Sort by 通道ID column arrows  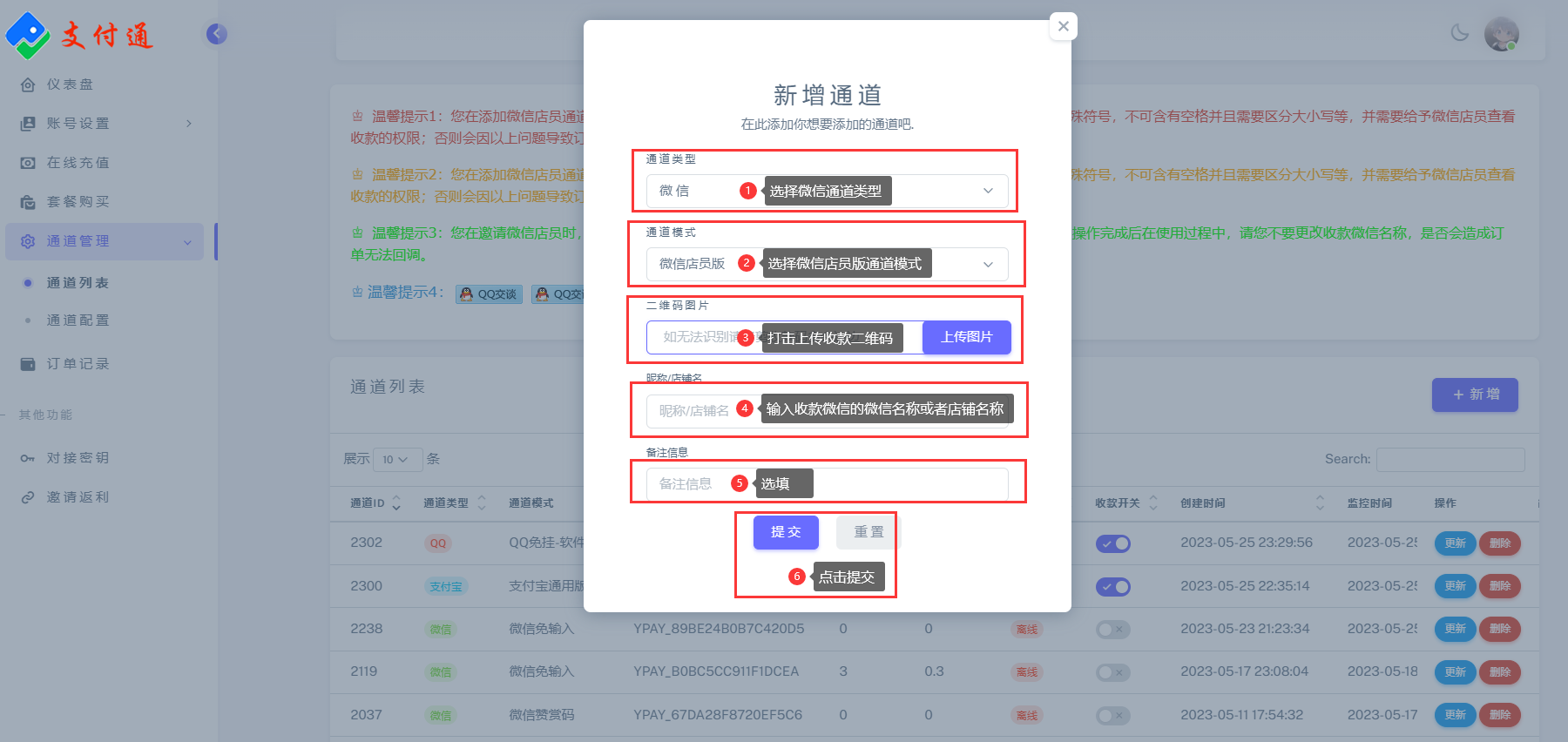click(396, 503)
